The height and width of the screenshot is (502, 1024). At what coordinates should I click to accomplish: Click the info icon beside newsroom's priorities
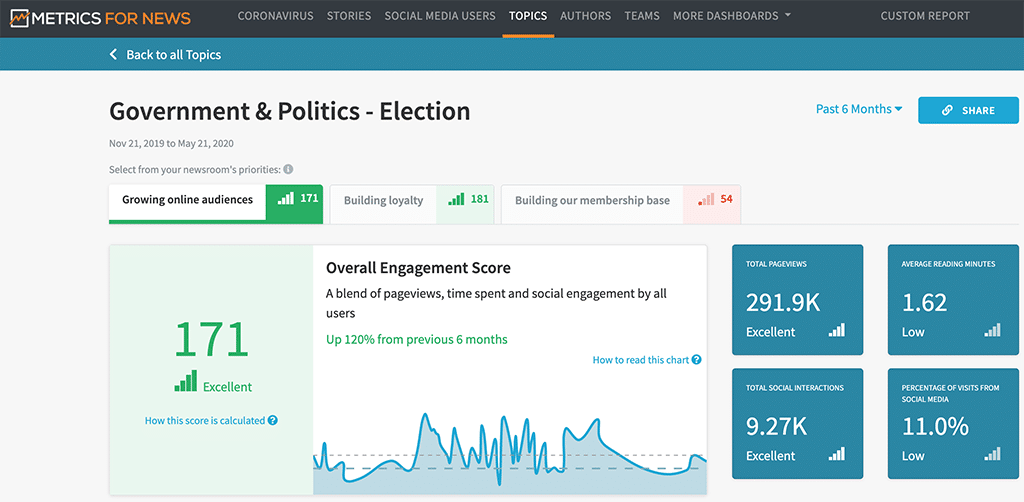(288, 169)
